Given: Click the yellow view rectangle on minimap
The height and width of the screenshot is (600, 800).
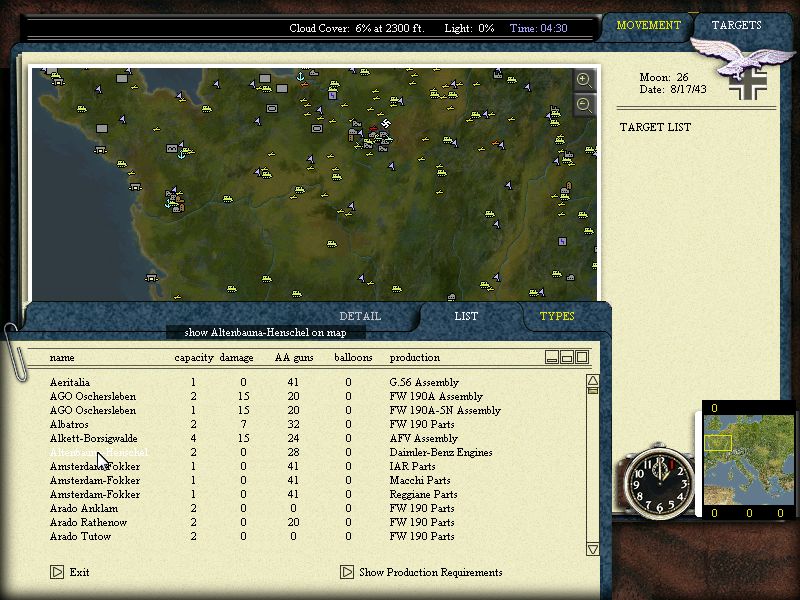Looking at the screenshot, I should pyautogui.click(x=718, y=443).
